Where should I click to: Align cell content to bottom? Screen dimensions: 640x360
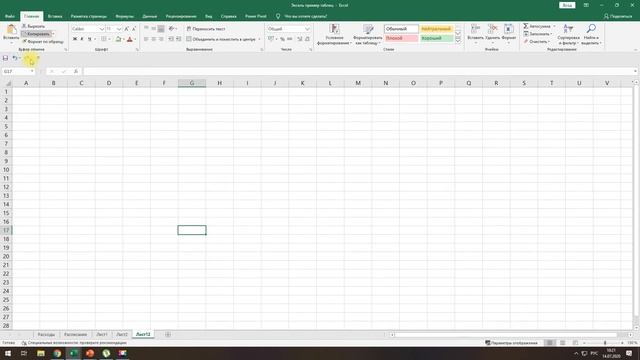click(x=161, y=29)
